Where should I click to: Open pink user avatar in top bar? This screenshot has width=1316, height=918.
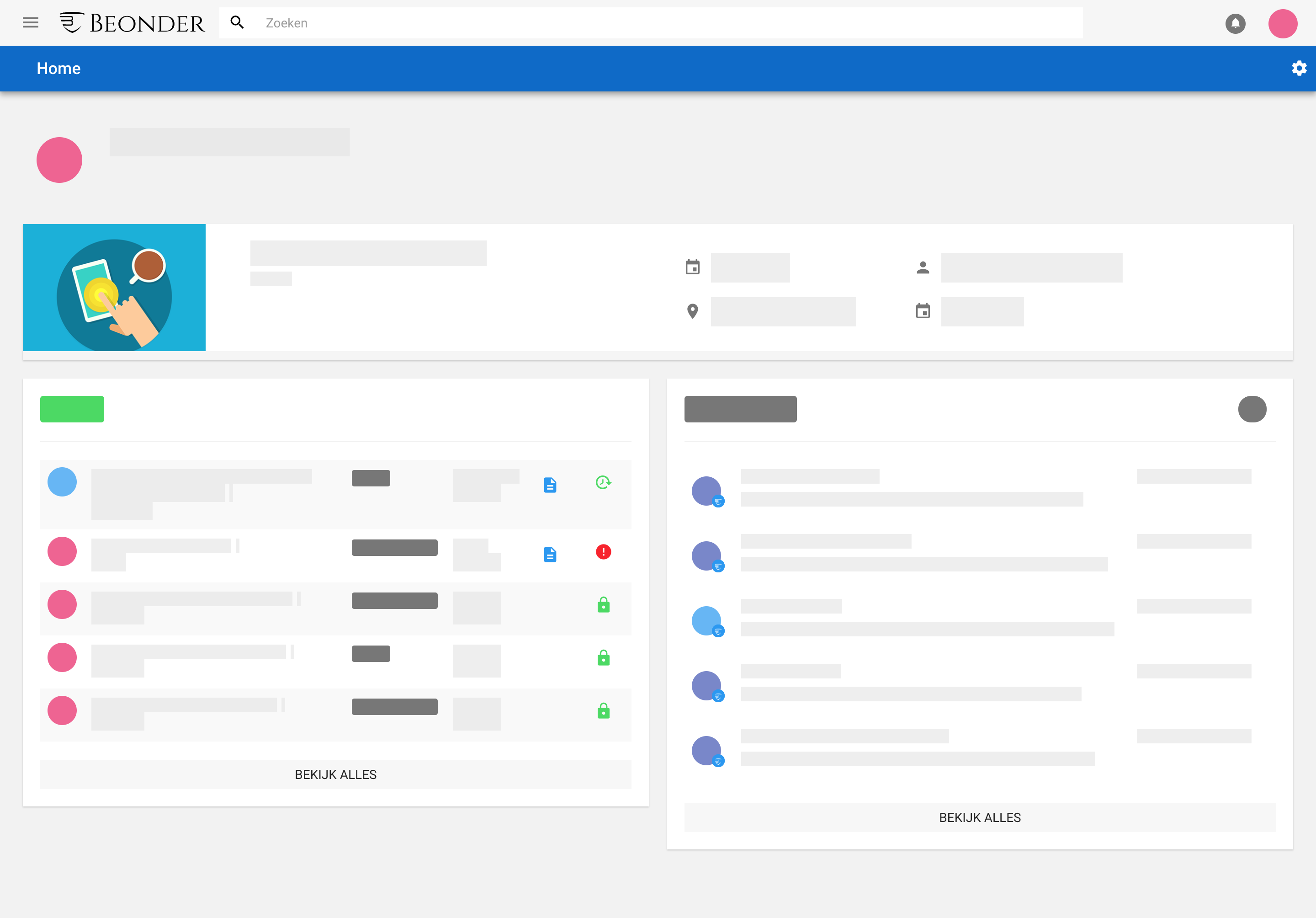[x=1282, y=23]
